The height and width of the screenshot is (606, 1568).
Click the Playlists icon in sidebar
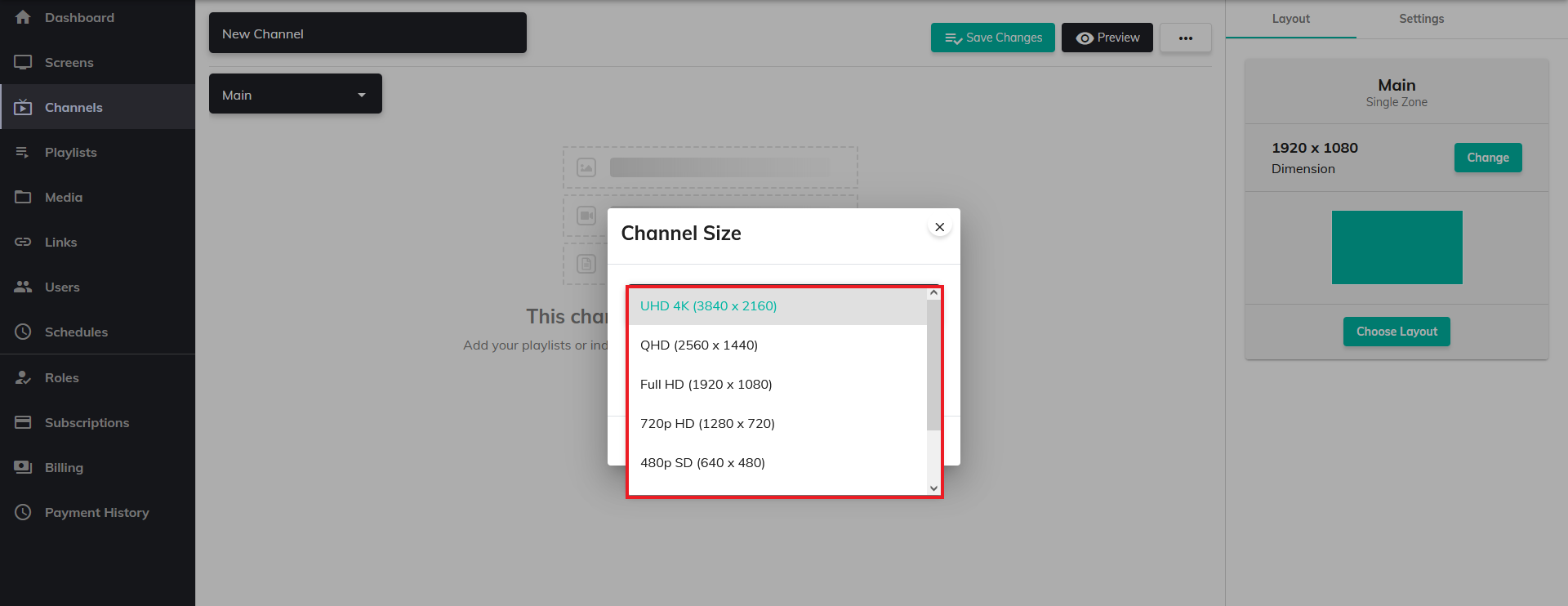tap(23, 153)
